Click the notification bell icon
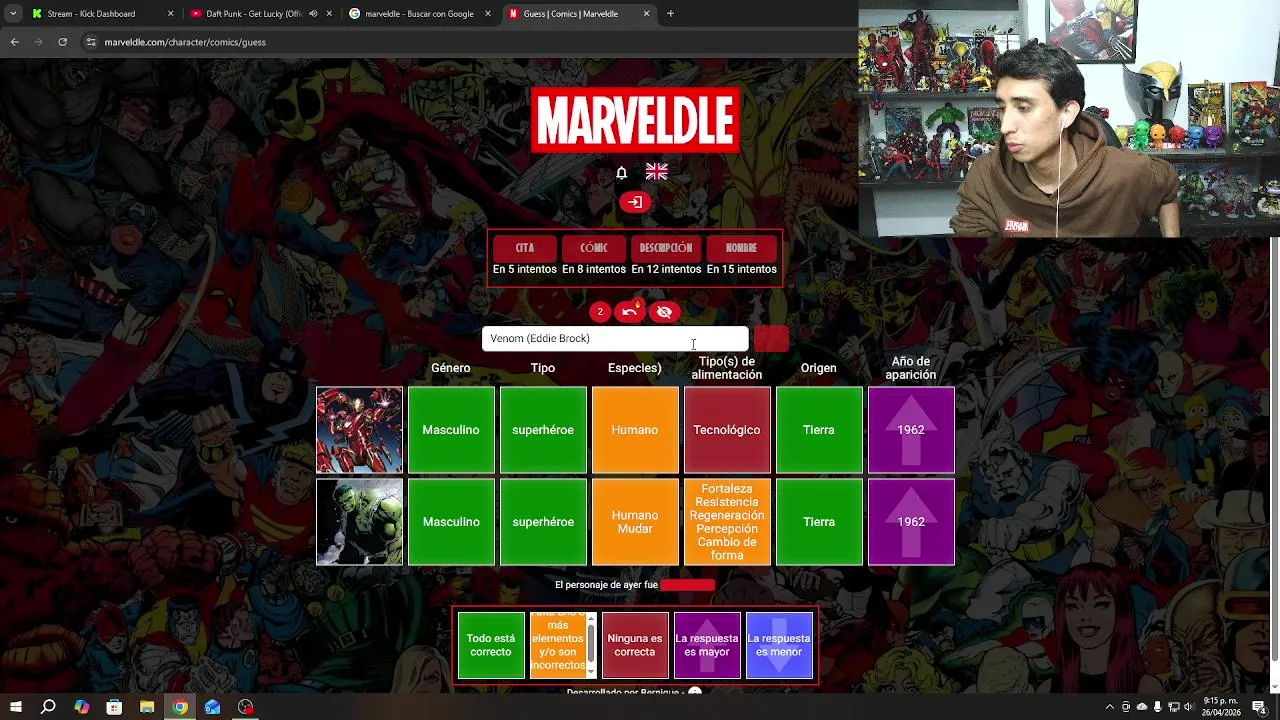Image resolution: width=1280 pixels, height=720 pixels. coord(621,173)
